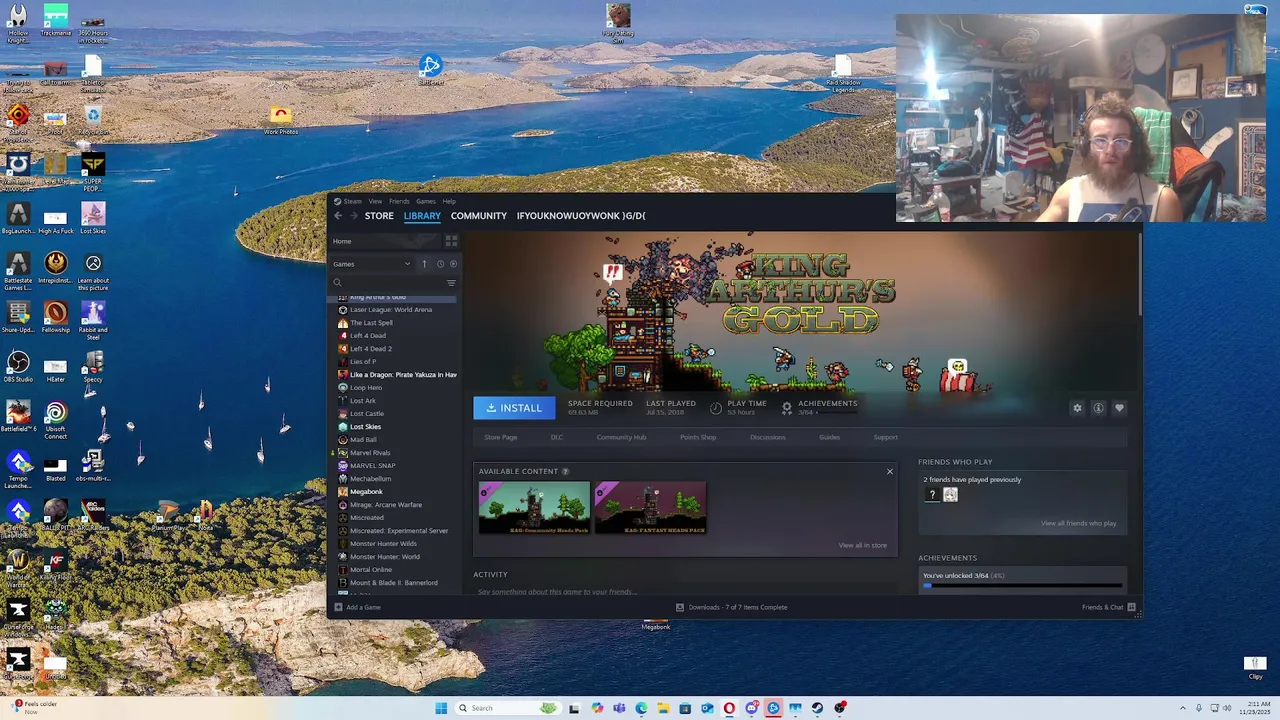Open the game info icon
This screenshot has width=1280, height=720.
(x=1098, y=408)
